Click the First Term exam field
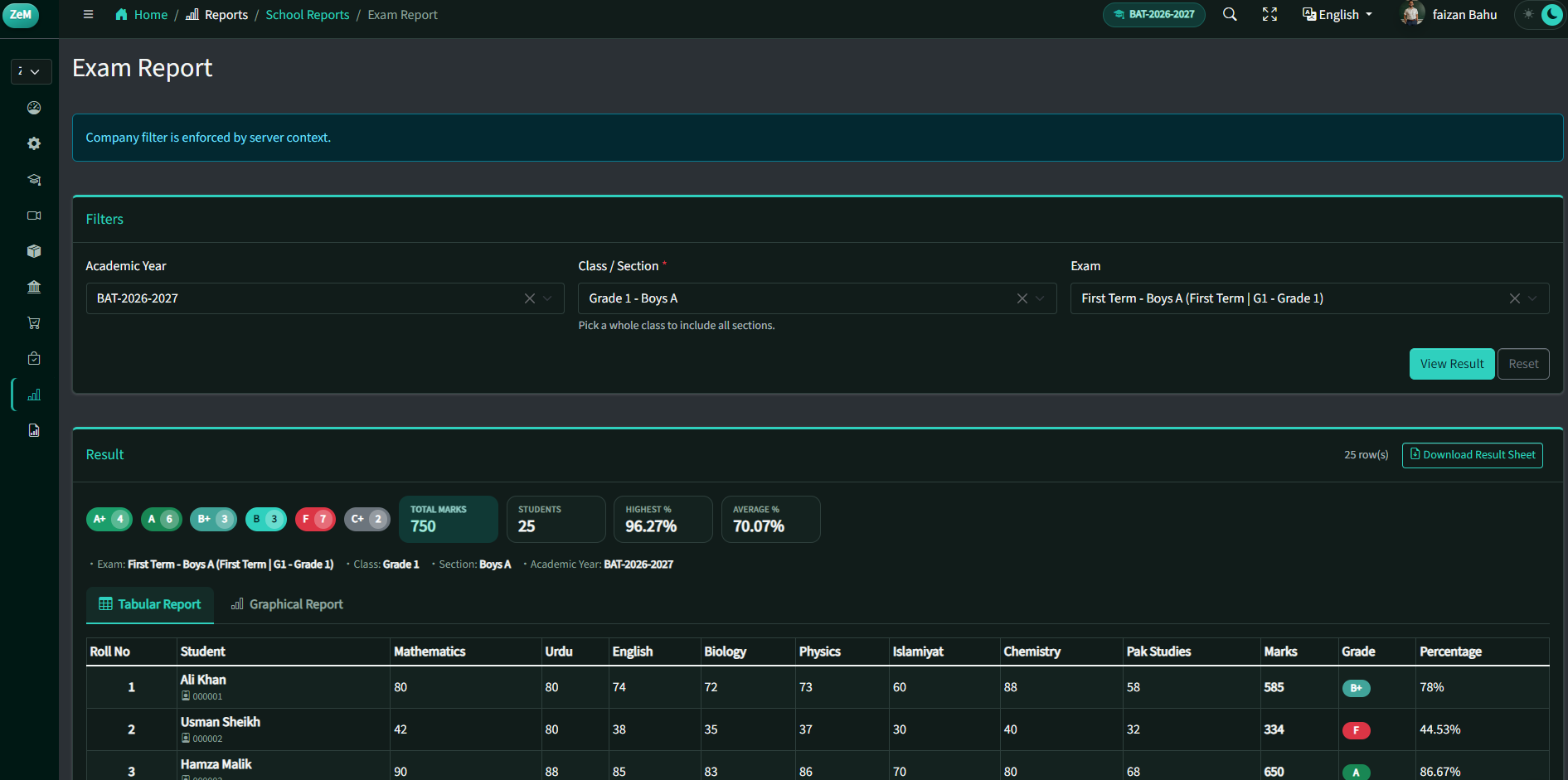 (x=1310, y=298)
